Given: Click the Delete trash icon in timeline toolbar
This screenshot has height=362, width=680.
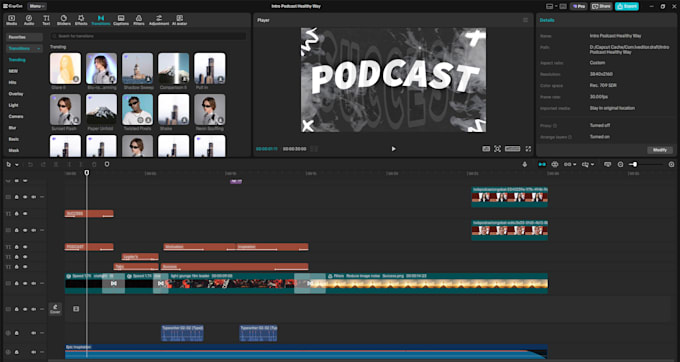Looking at the screenshot, I should point(94,165).
